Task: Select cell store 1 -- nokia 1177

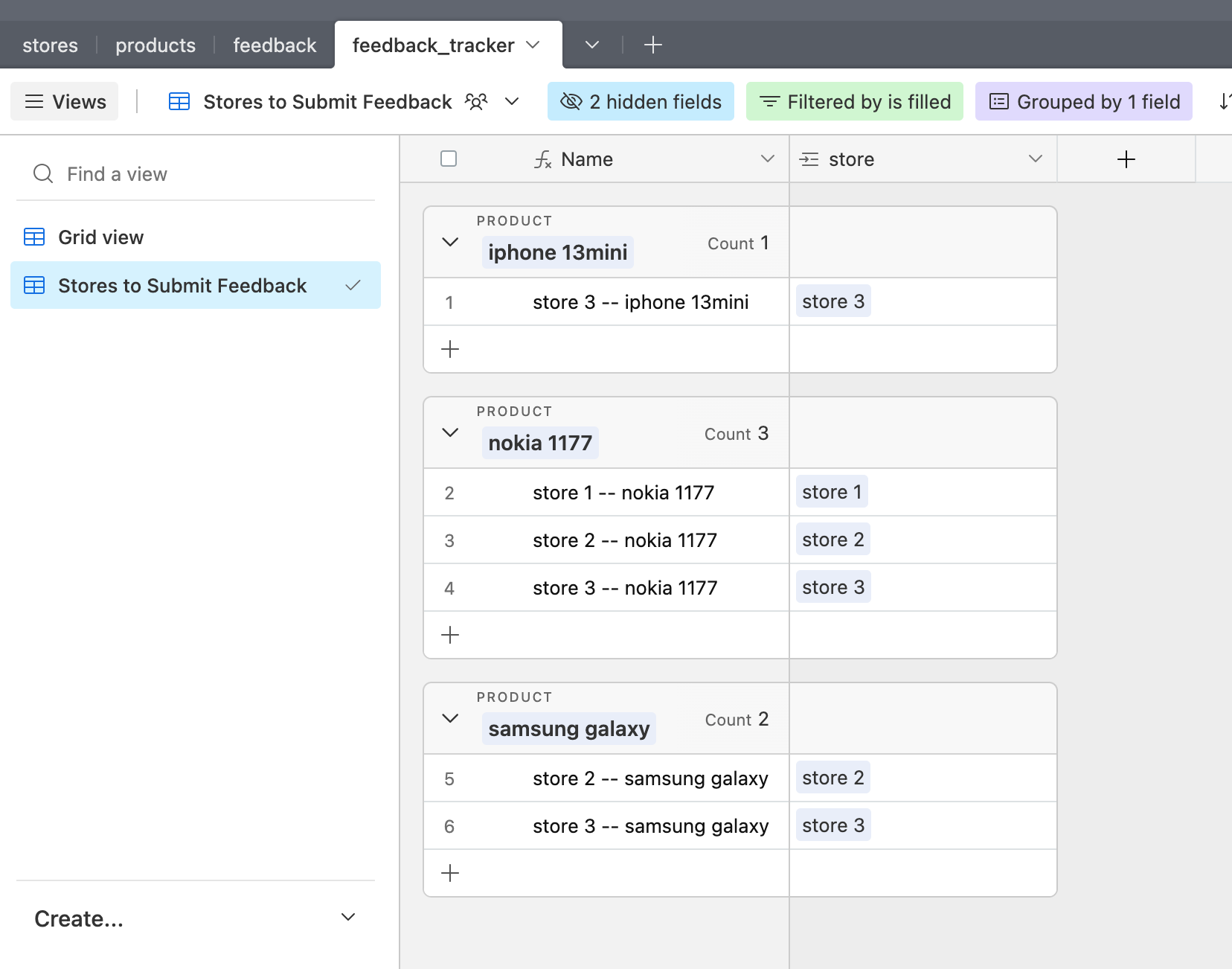Action: tap(623, 493)
